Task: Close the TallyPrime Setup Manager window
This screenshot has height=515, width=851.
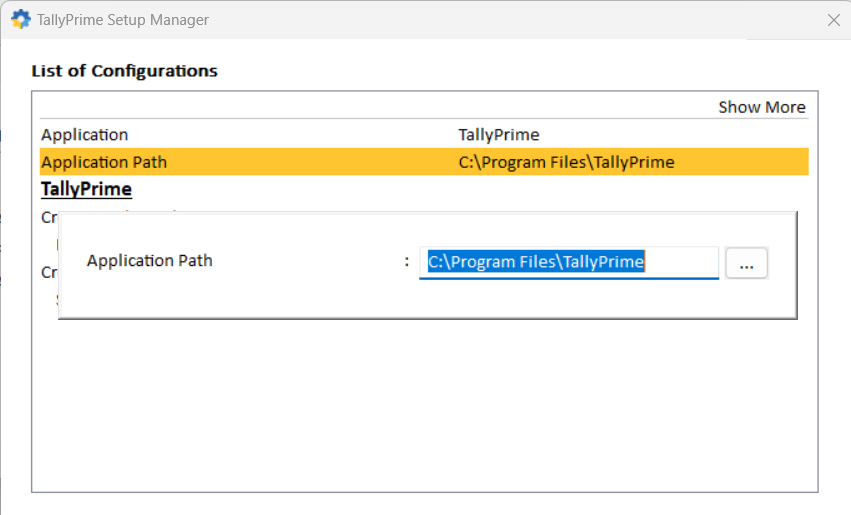Action: click(x=834, y=20)
